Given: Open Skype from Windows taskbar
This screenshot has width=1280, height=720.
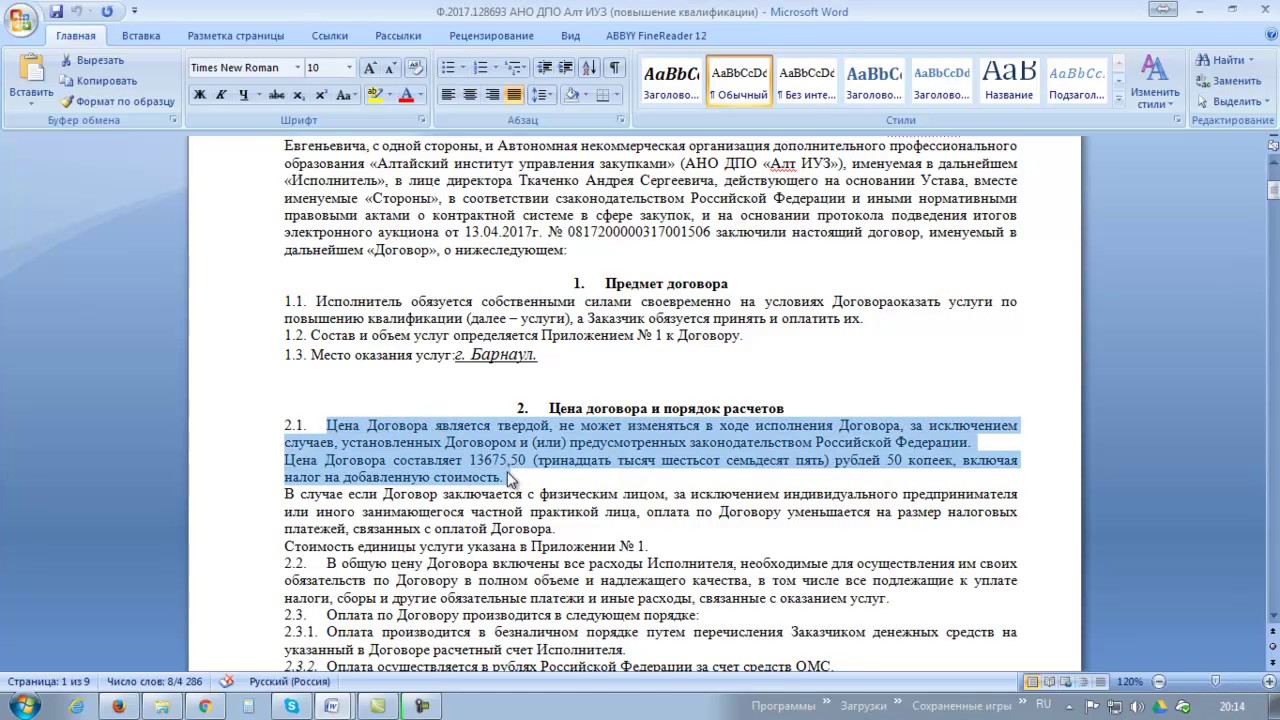Looking at the screenshot, I should pyautogui.click(x=291, y=706).
